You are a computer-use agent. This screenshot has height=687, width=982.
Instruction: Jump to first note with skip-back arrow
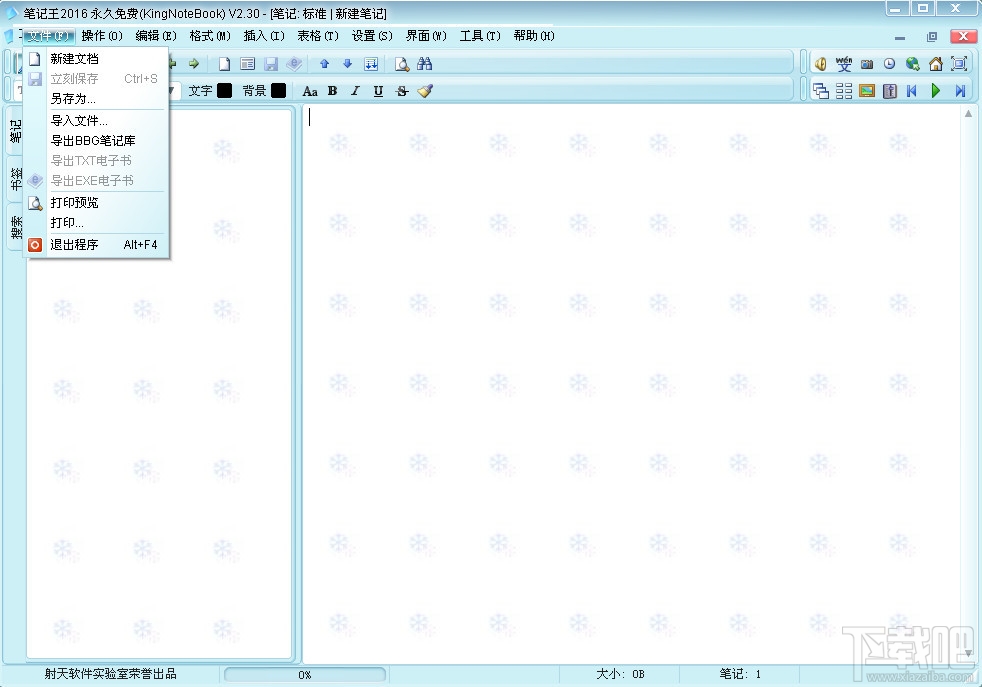[912, 91]
